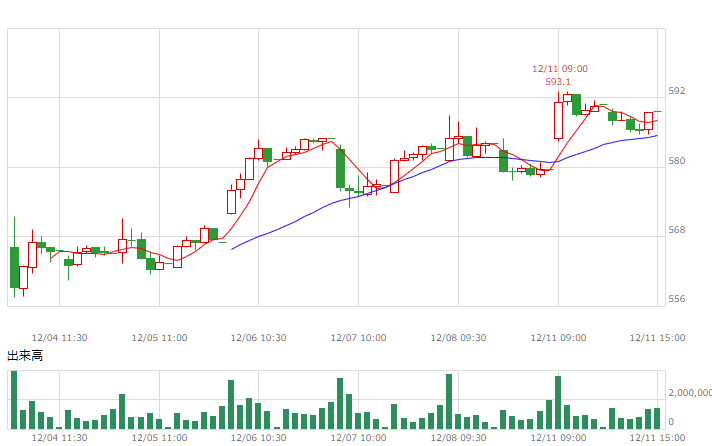
Task: Click 12/07 10:00 label under price chart
Action: click(358, 338)
